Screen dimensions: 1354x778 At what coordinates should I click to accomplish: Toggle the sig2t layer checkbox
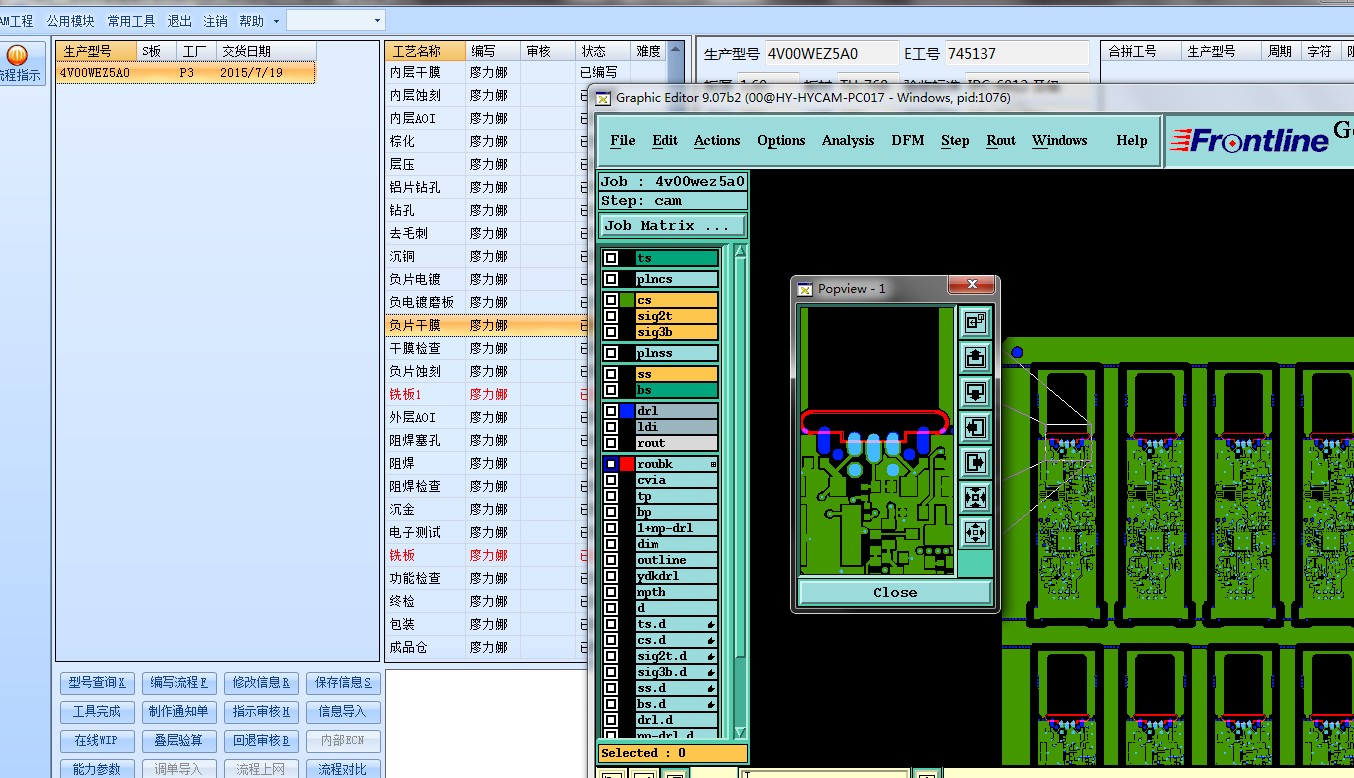(611, 316)
